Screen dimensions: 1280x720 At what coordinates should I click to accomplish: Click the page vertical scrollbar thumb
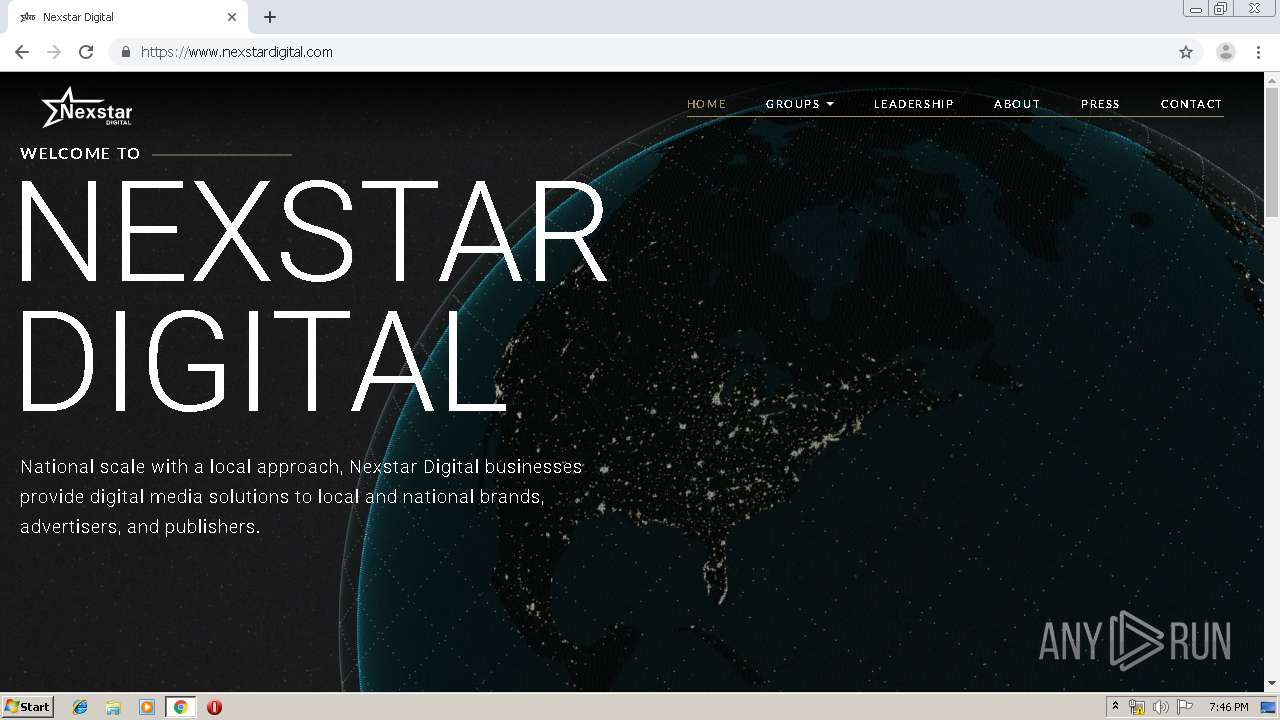(x=1272, y=152)
